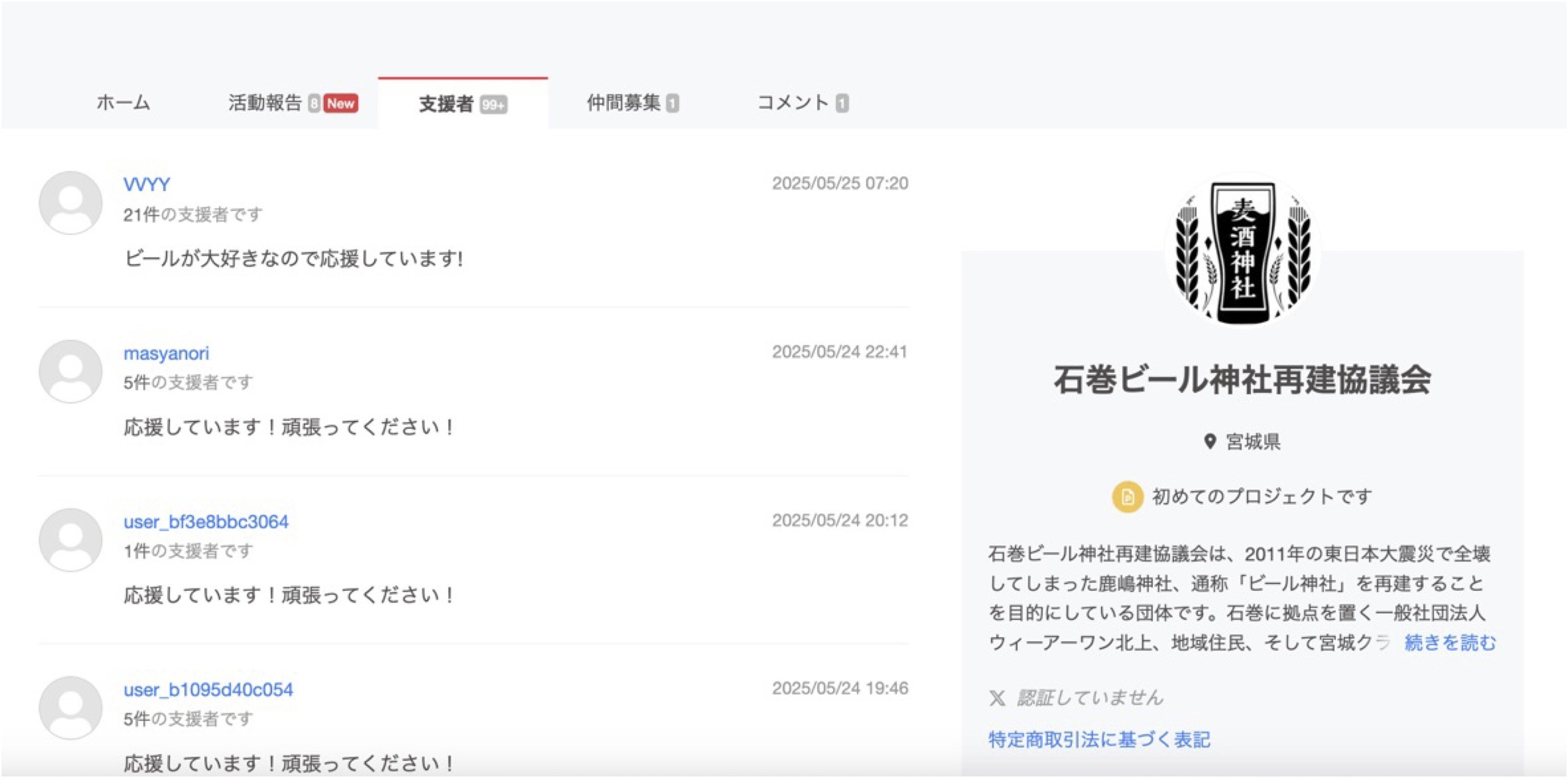Open the VVYY user profile link
This screenshot has width=1568, height=778.
tap(147, 184)
